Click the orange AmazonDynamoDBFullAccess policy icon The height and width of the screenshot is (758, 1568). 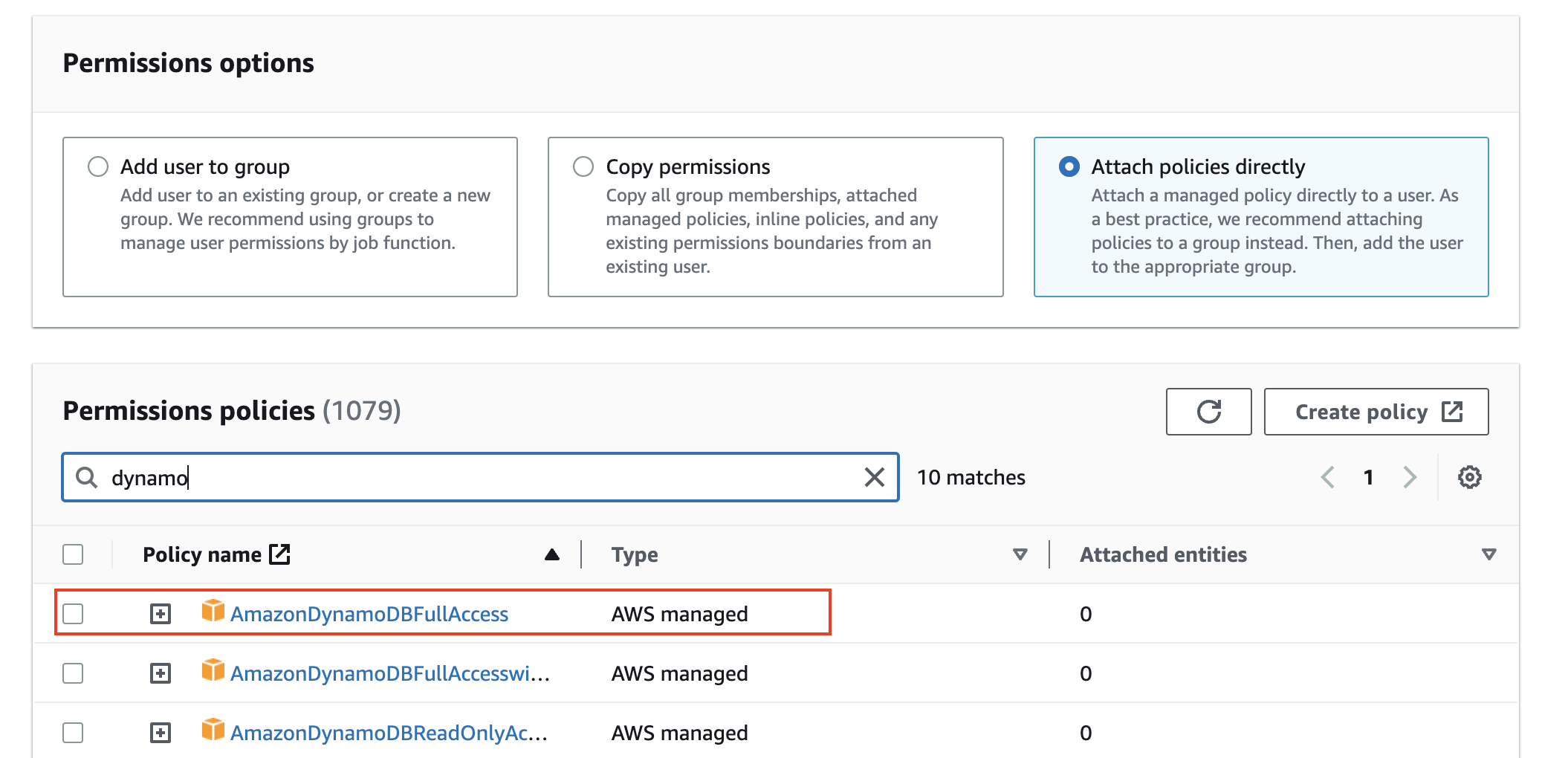(x=213, y=612)
